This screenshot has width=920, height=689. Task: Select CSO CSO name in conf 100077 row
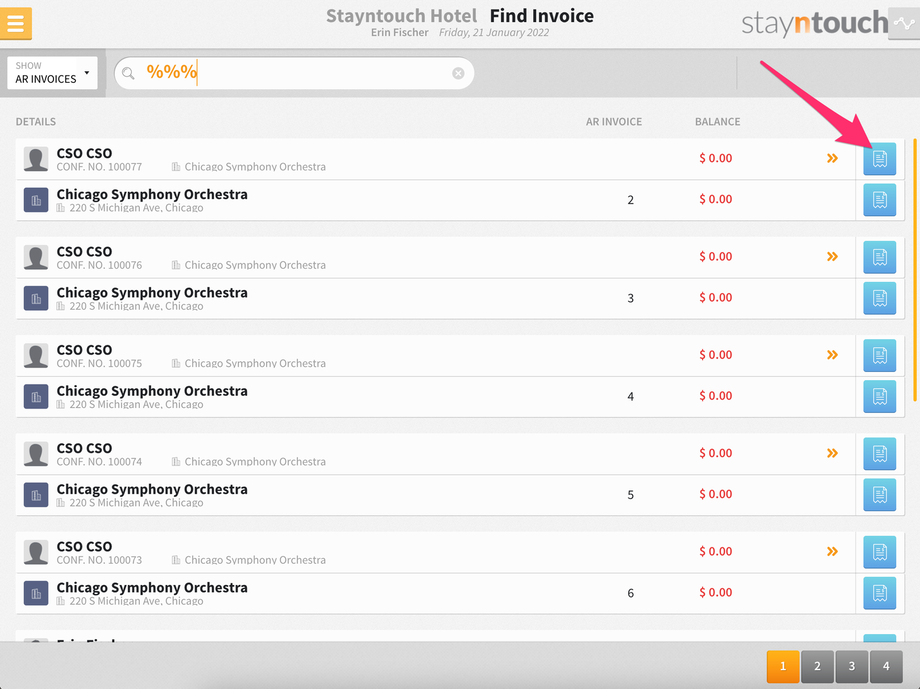point(84,153)
